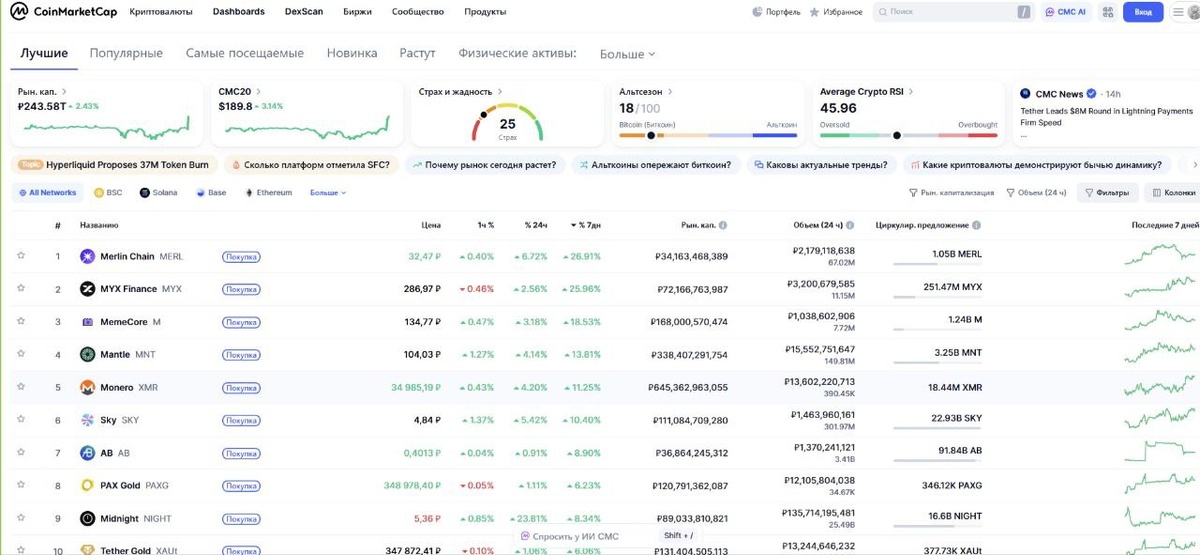Expand Больше networks dropdown
The image size is (1200, 555).
point(328,192)
